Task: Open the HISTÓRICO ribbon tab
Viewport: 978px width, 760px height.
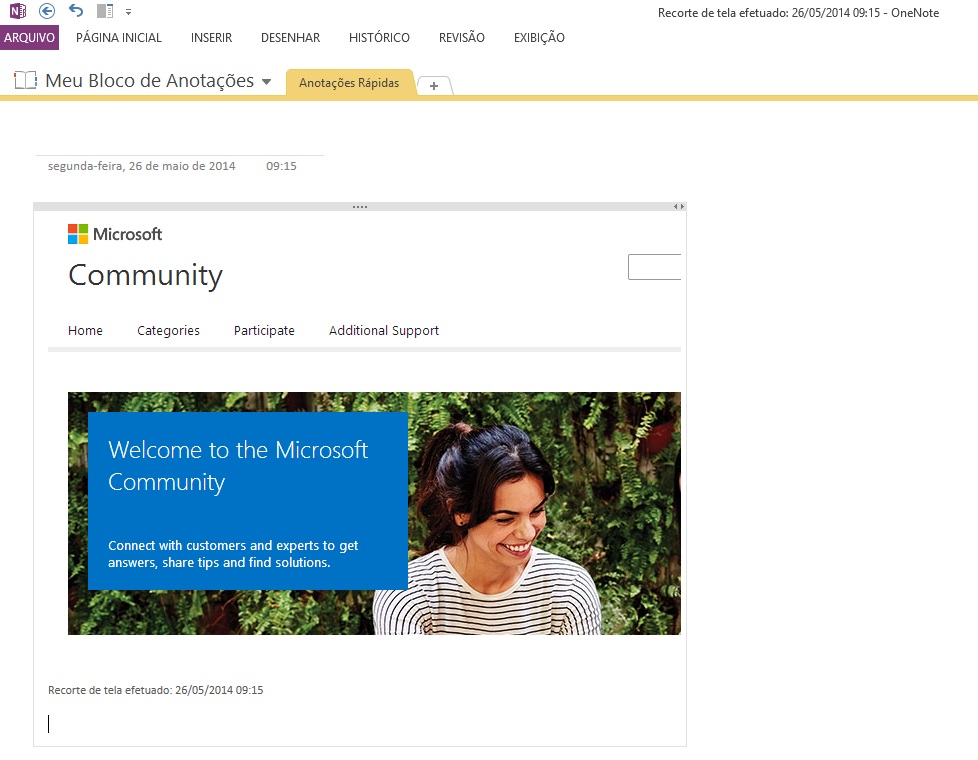Action: [379, 37]
